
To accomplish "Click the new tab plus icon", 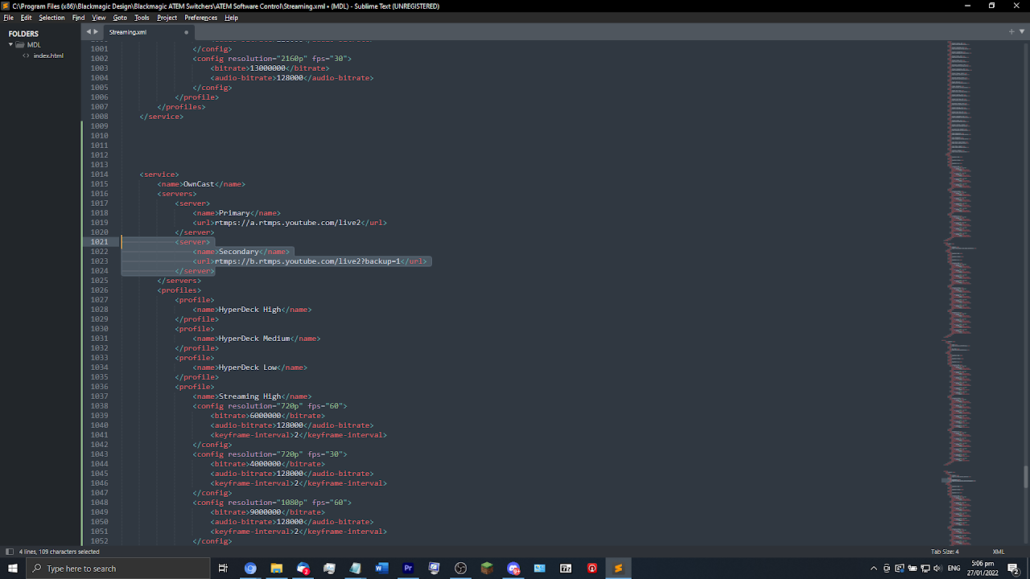I will coord(1011,32).
